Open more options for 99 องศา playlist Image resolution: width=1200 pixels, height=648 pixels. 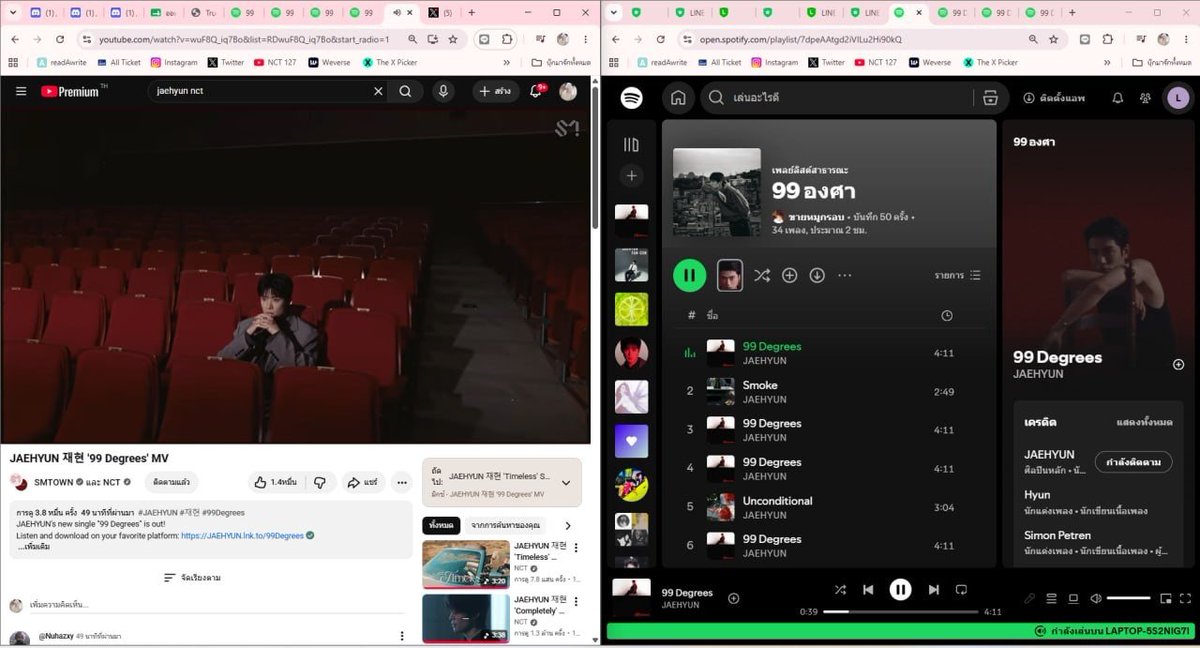pos(845,275)
